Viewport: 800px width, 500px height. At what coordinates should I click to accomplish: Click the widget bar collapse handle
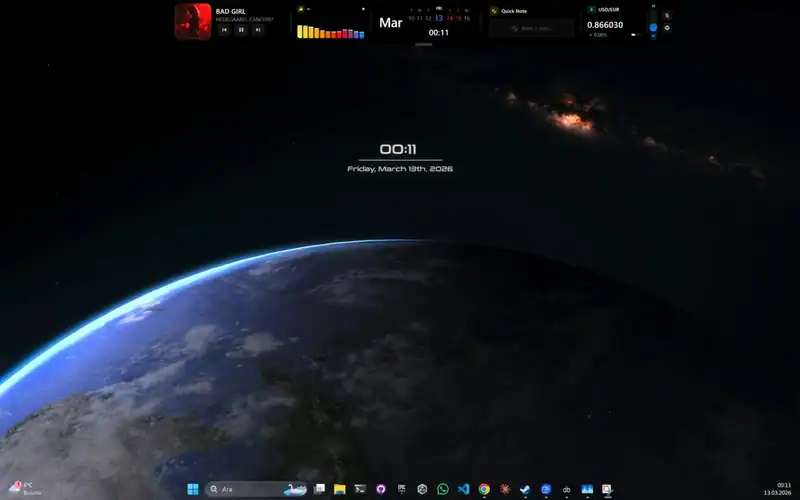[423, 44]
